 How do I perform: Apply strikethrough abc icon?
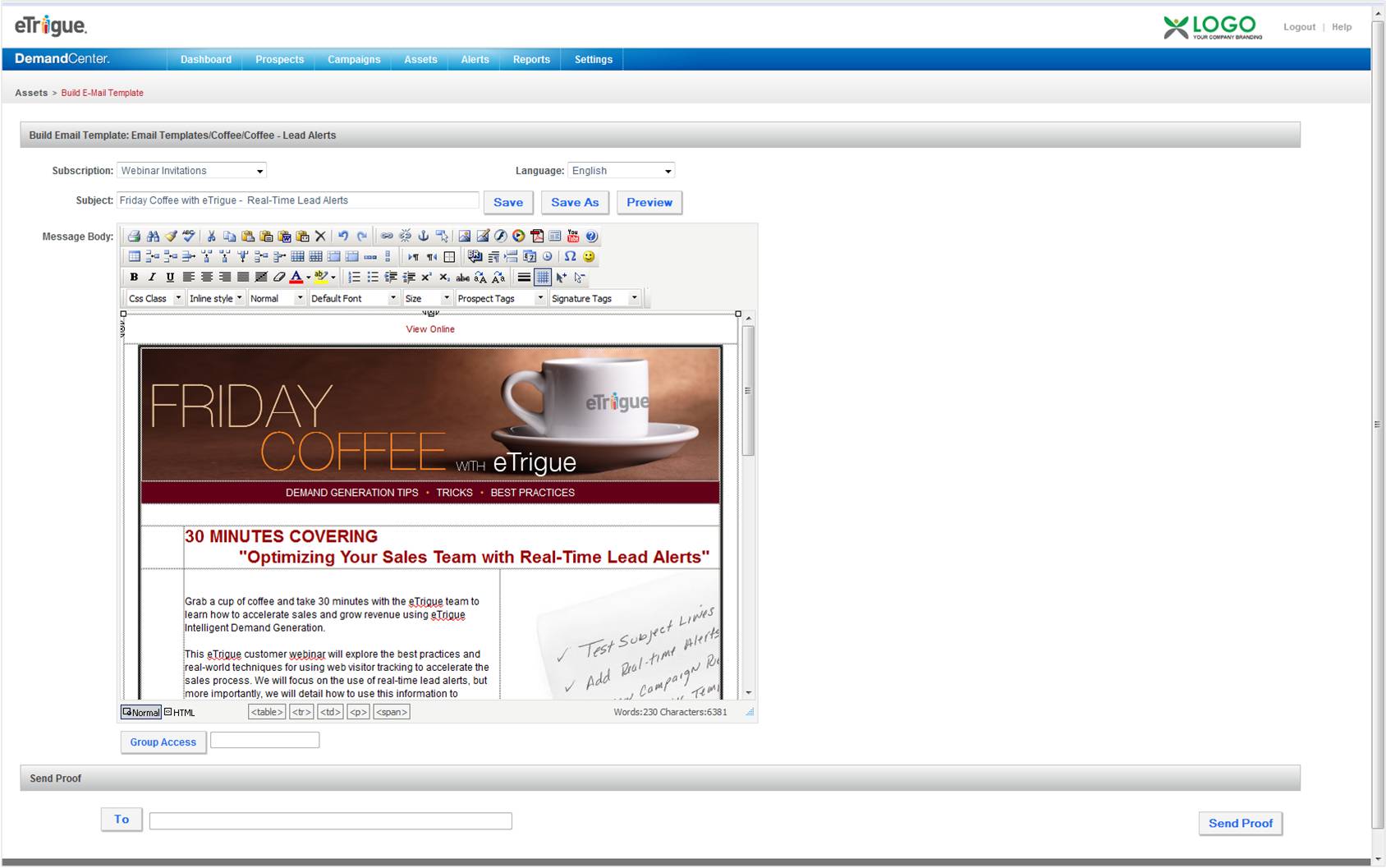pos(462,278)
